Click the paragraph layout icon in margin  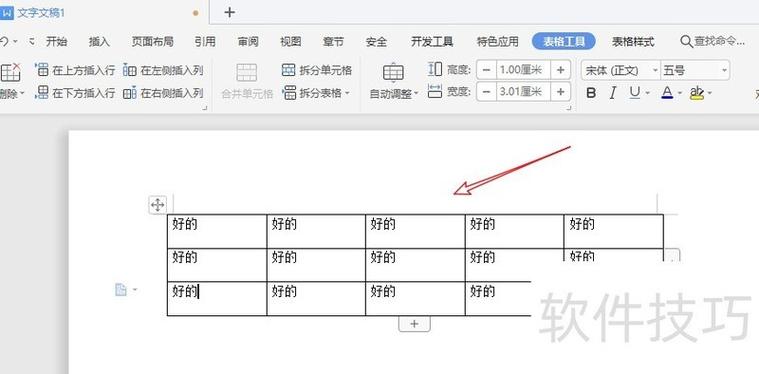[121, 290]
